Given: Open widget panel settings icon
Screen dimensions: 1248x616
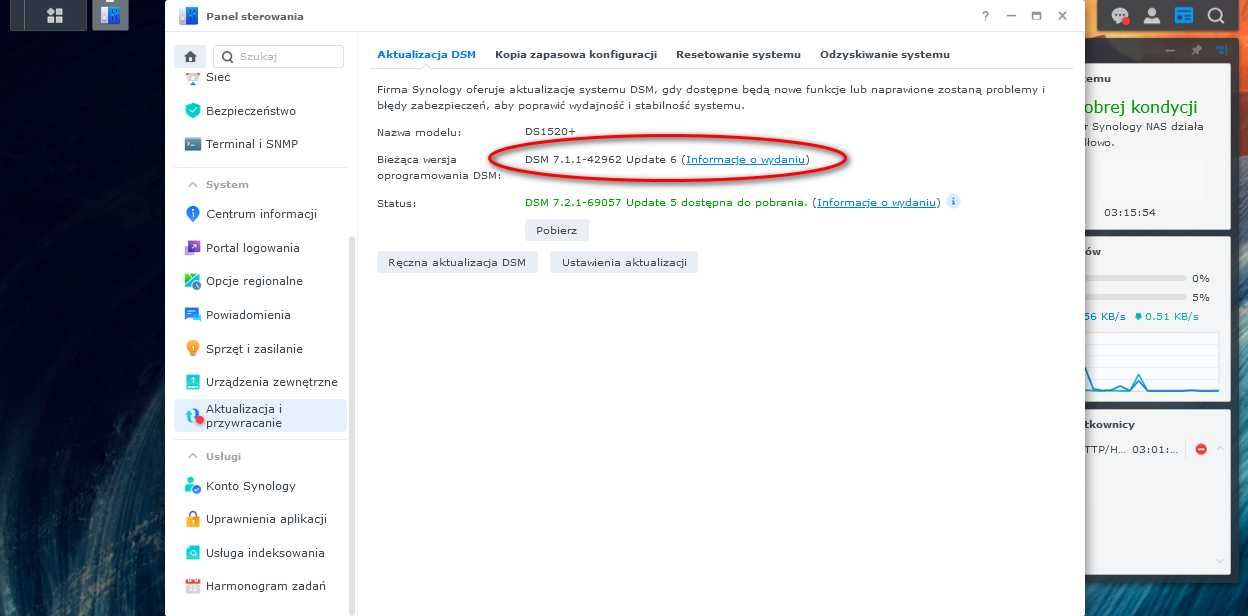Looking at the screenshot, I should 1221,50.
